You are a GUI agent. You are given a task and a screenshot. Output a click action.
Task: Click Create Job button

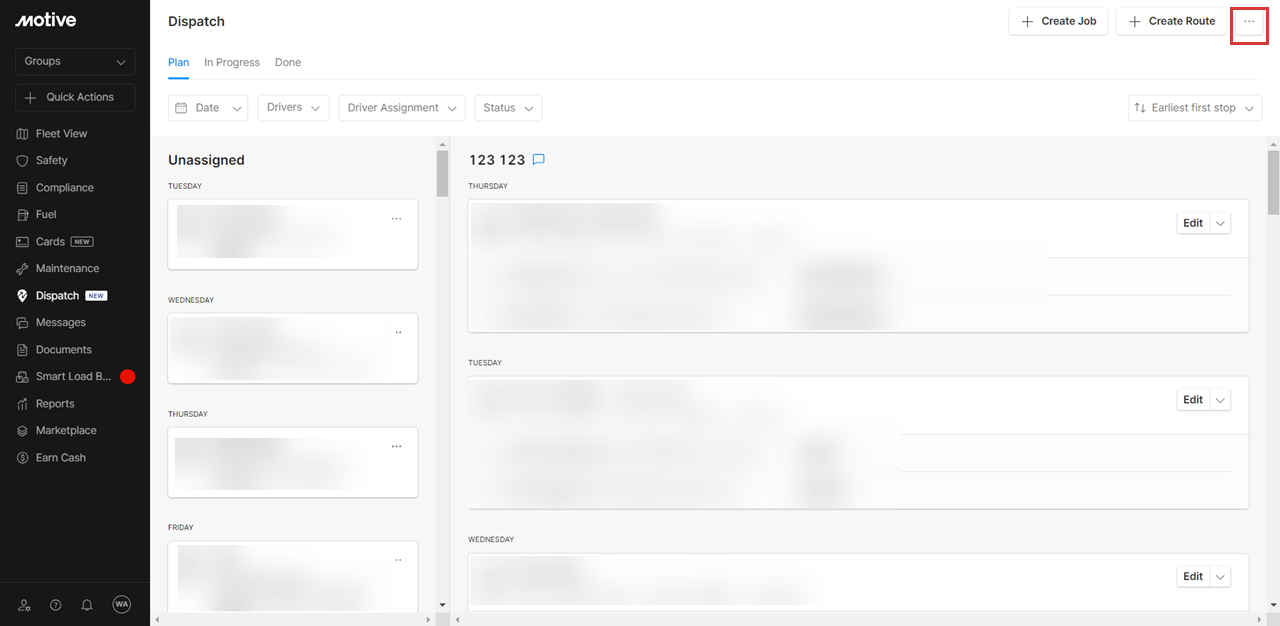1058,21
